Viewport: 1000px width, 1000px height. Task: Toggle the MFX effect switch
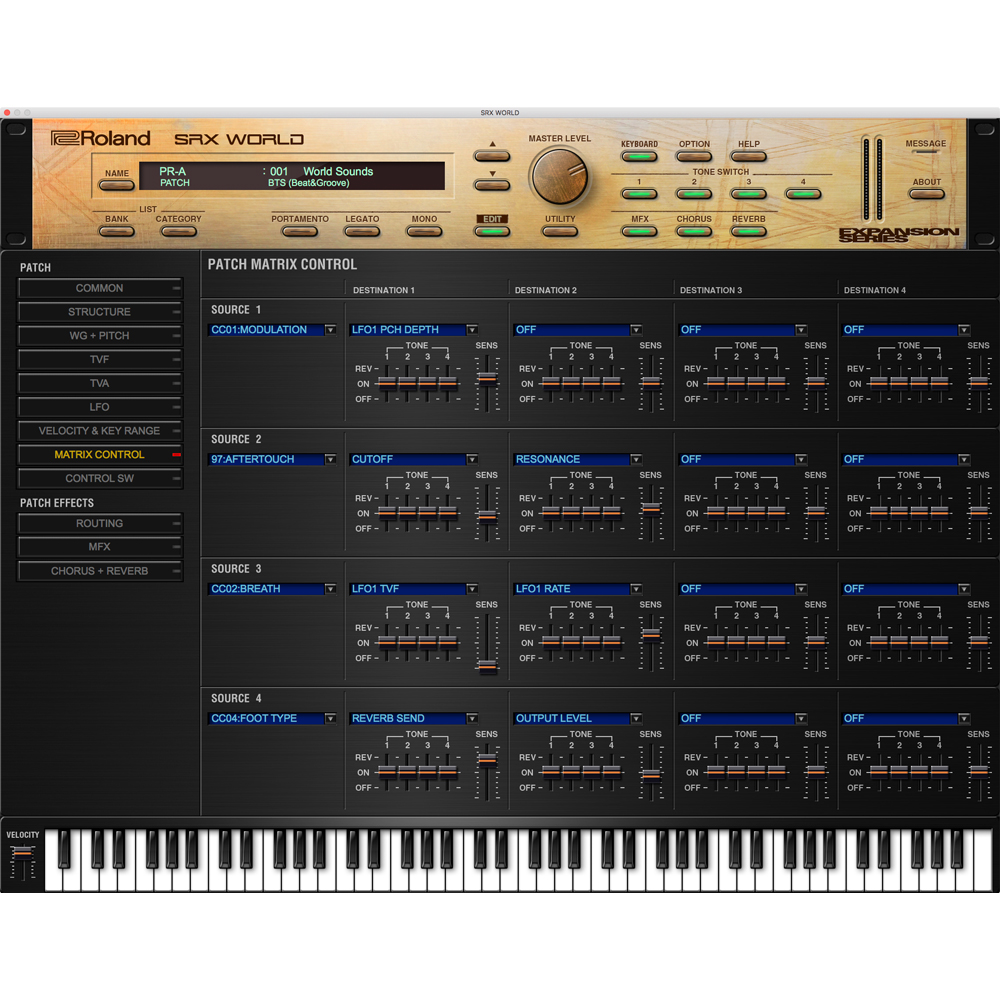(x=639, y=231)
